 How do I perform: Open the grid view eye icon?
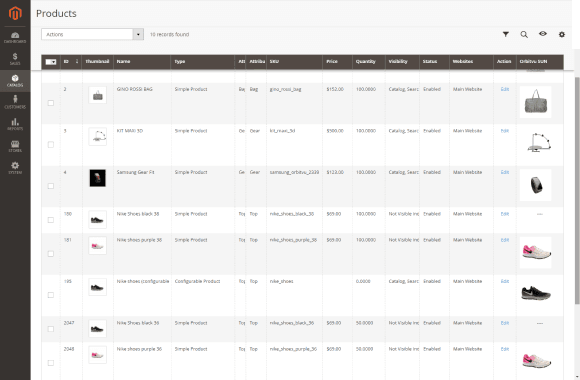pos(543,34)
